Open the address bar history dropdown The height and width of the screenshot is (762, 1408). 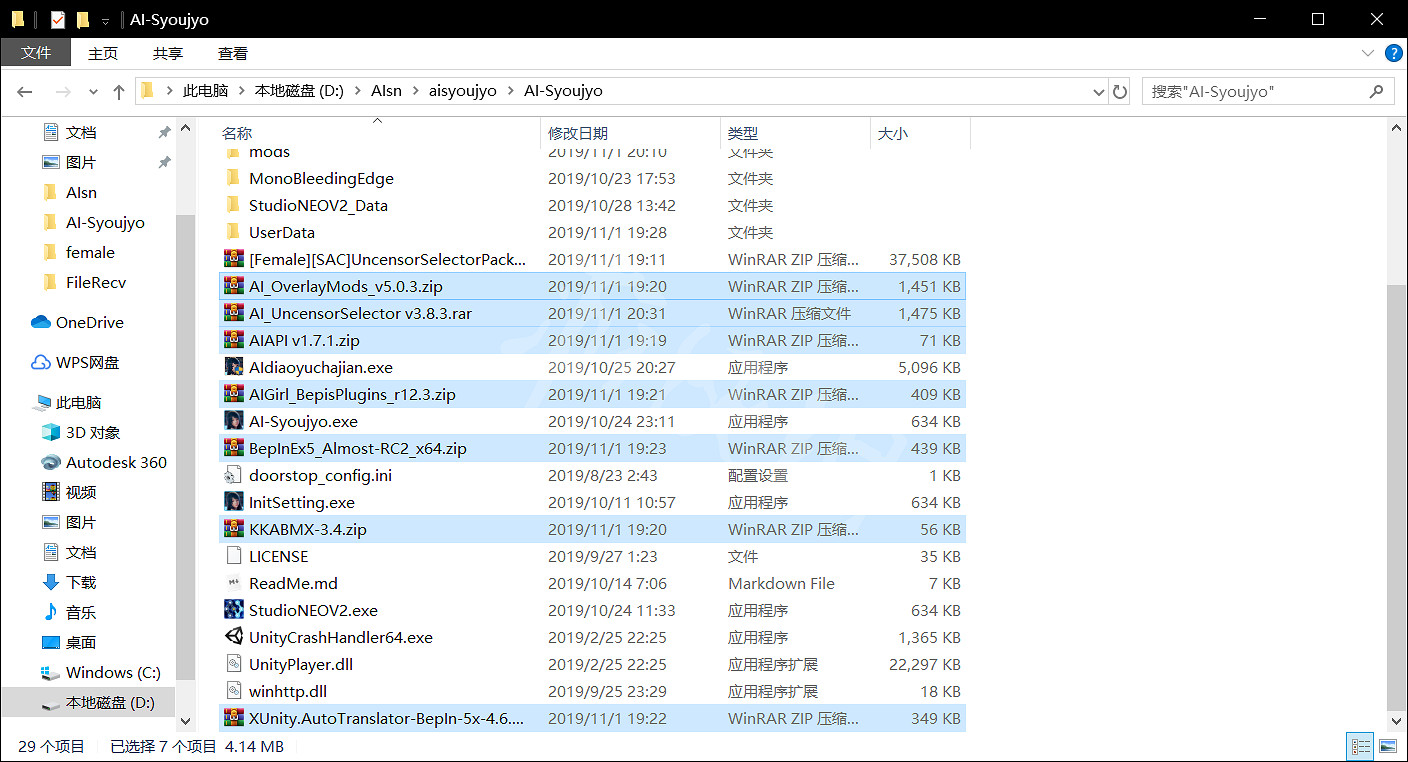(1099, 91)
